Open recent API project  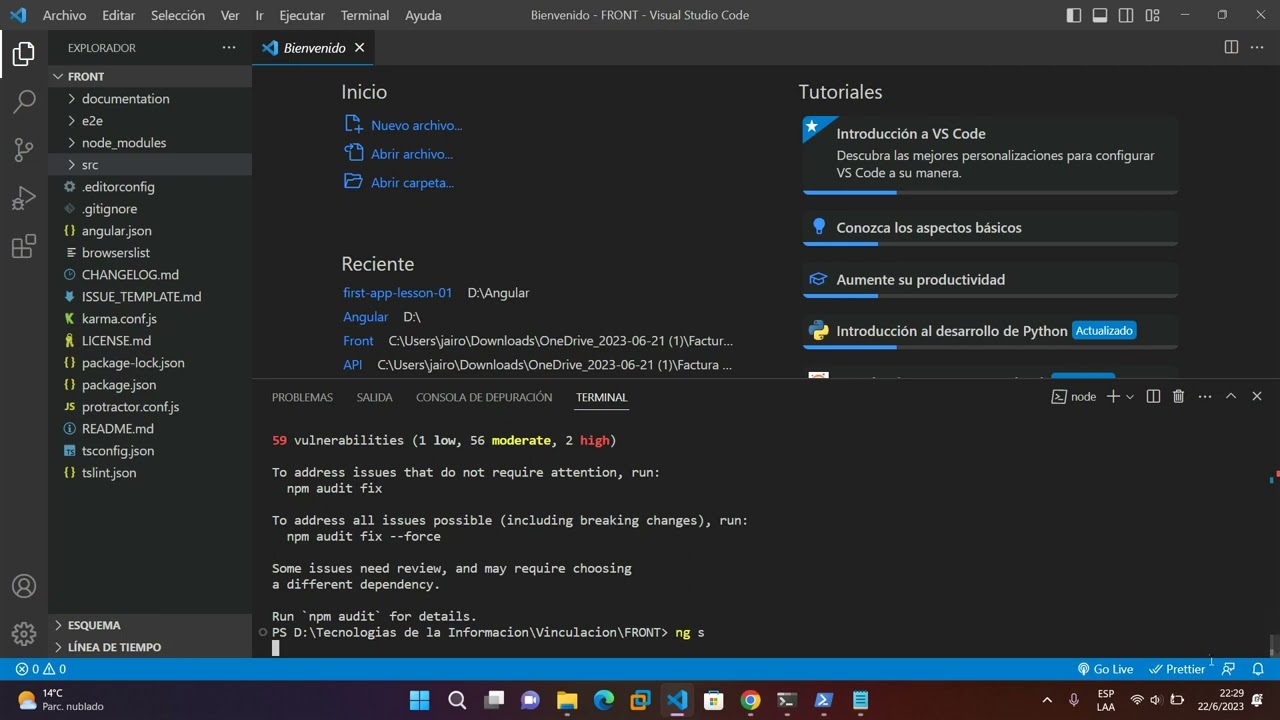352,365
